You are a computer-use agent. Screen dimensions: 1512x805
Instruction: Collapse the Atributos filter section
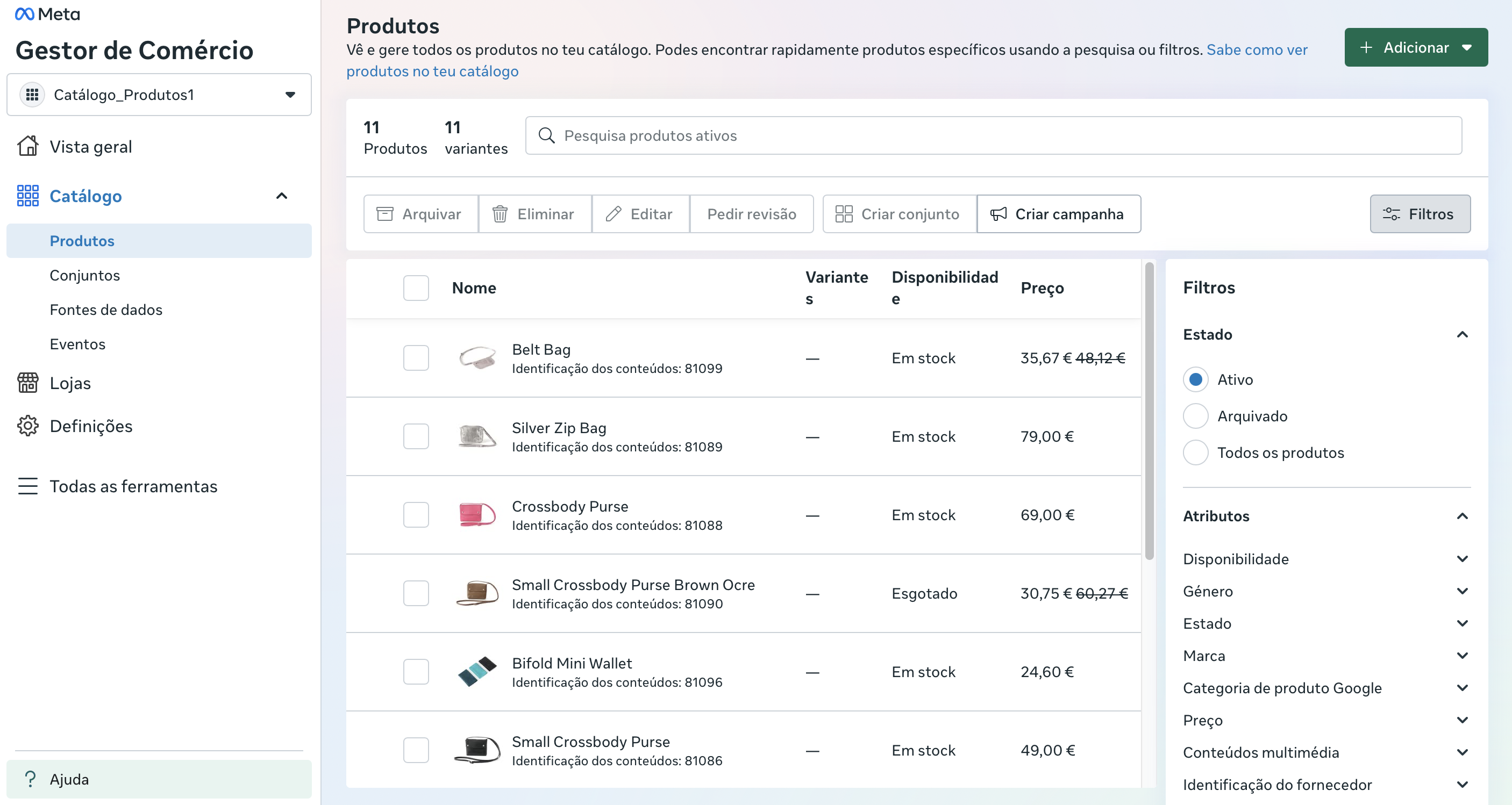tap(1462, 516)
